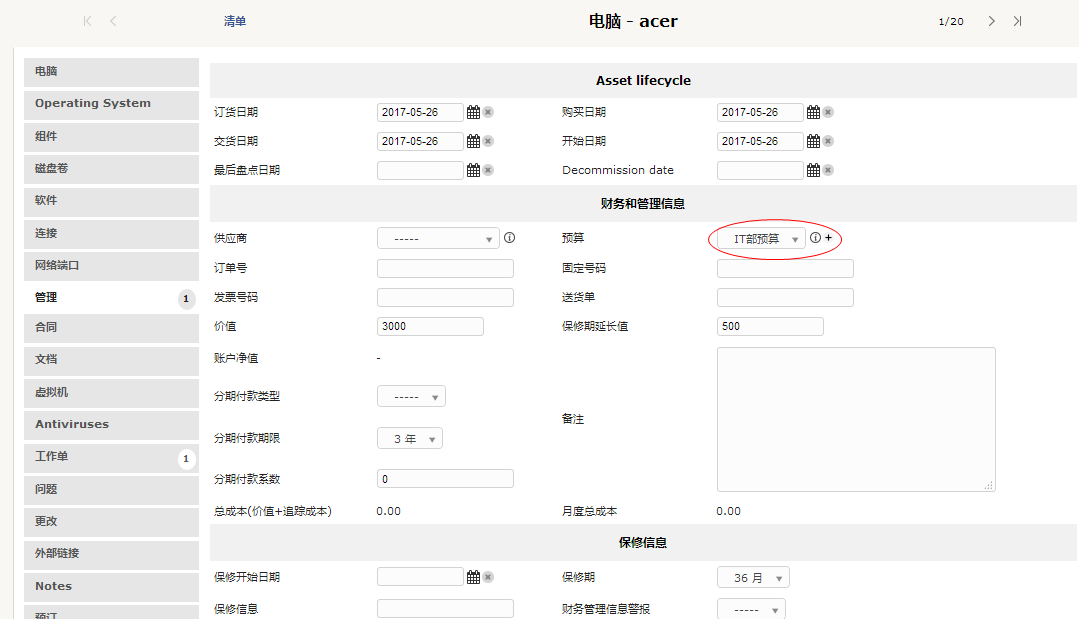Open the 组件 tab
The width and height of the screenshot is (1079, 619).
click(x=111, y=136)
